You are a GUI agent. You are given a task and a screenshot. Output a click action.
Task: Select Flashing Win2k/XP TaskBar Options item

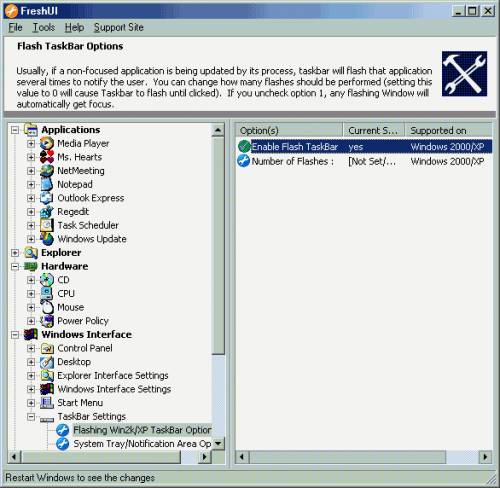pos(142,430)
